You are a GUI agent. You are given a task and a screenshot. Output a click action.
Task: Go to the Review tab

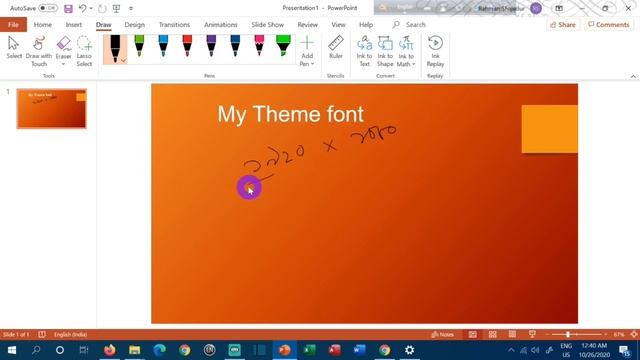[x=307, y=25]
